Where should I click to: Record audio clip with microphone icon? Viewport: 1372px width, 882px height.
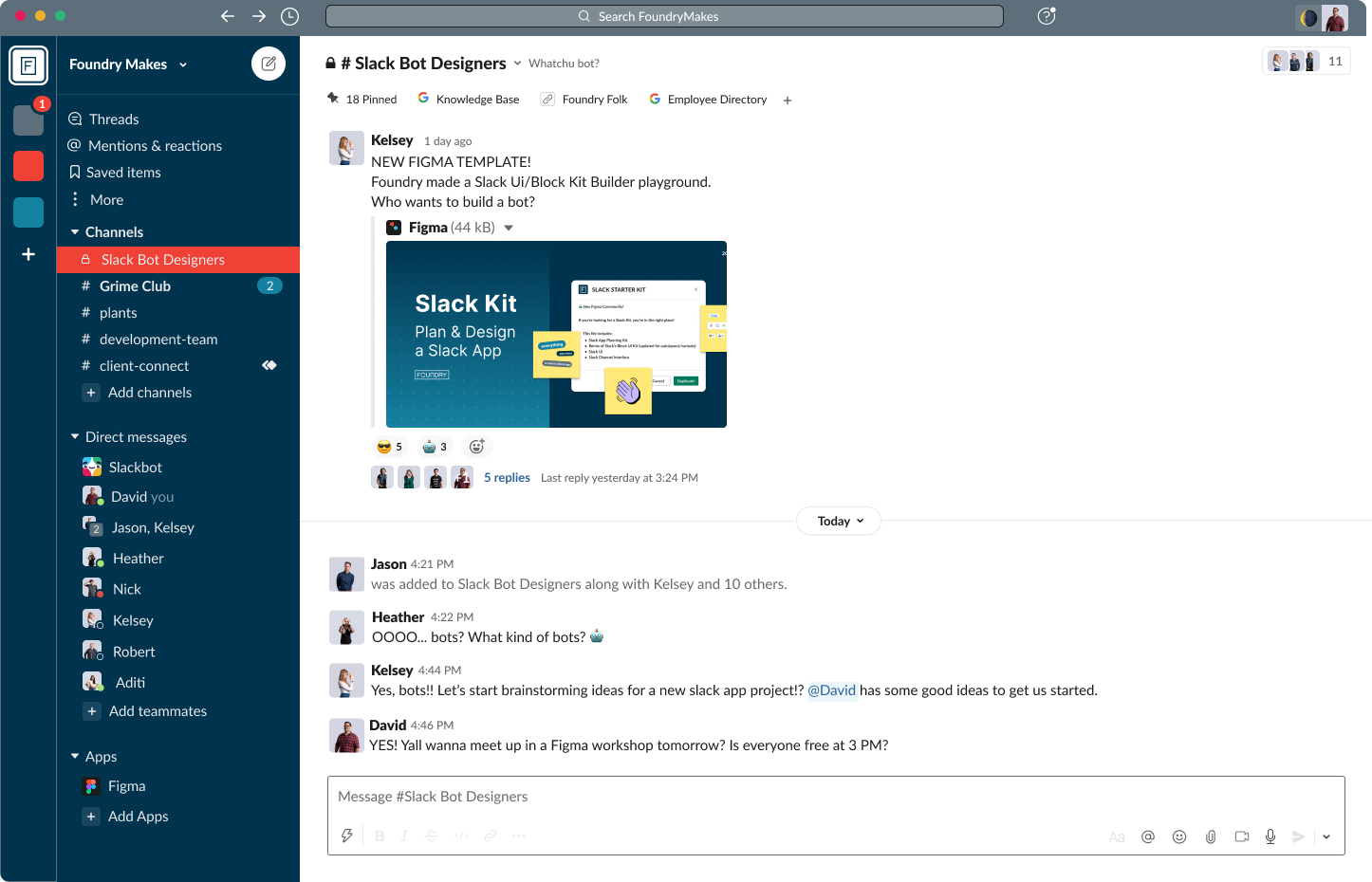coord(1270,836)
